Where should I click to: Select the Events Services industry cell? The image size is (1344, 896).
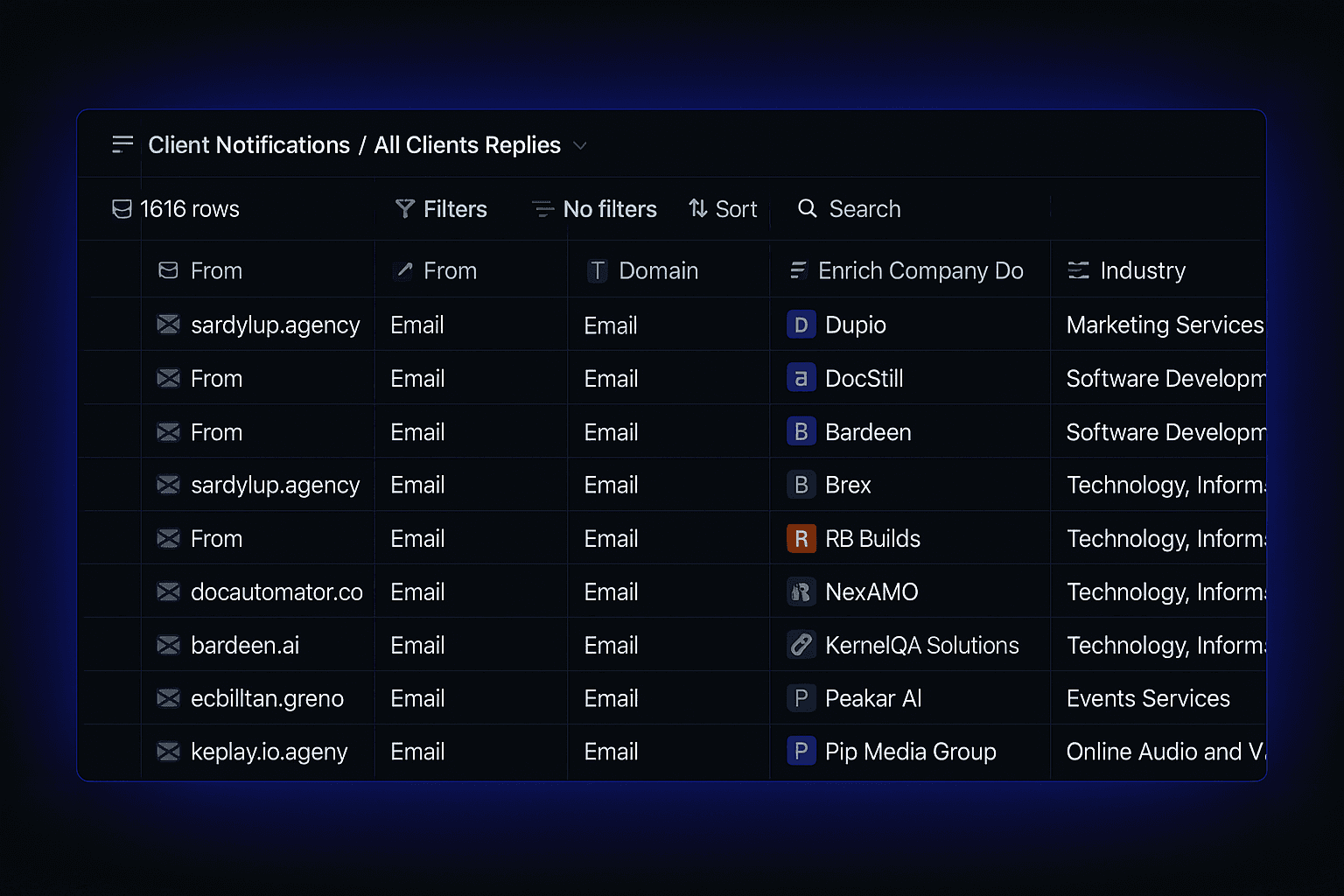[x=1148, y=698]
